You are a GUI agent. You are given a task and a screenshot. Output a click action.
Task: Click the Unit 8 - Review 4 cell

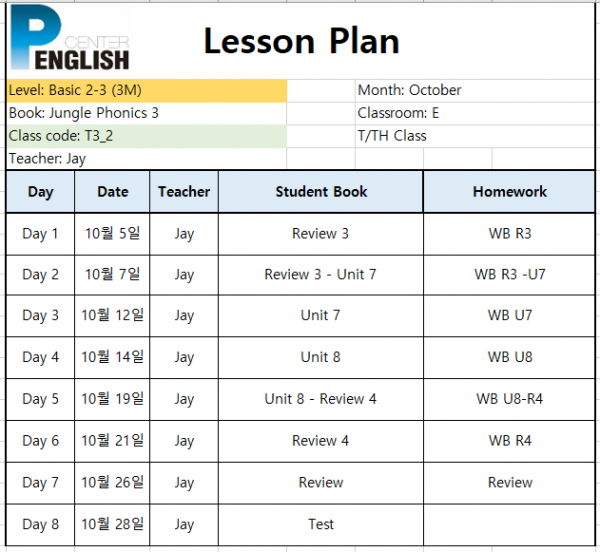click(321, 399)
